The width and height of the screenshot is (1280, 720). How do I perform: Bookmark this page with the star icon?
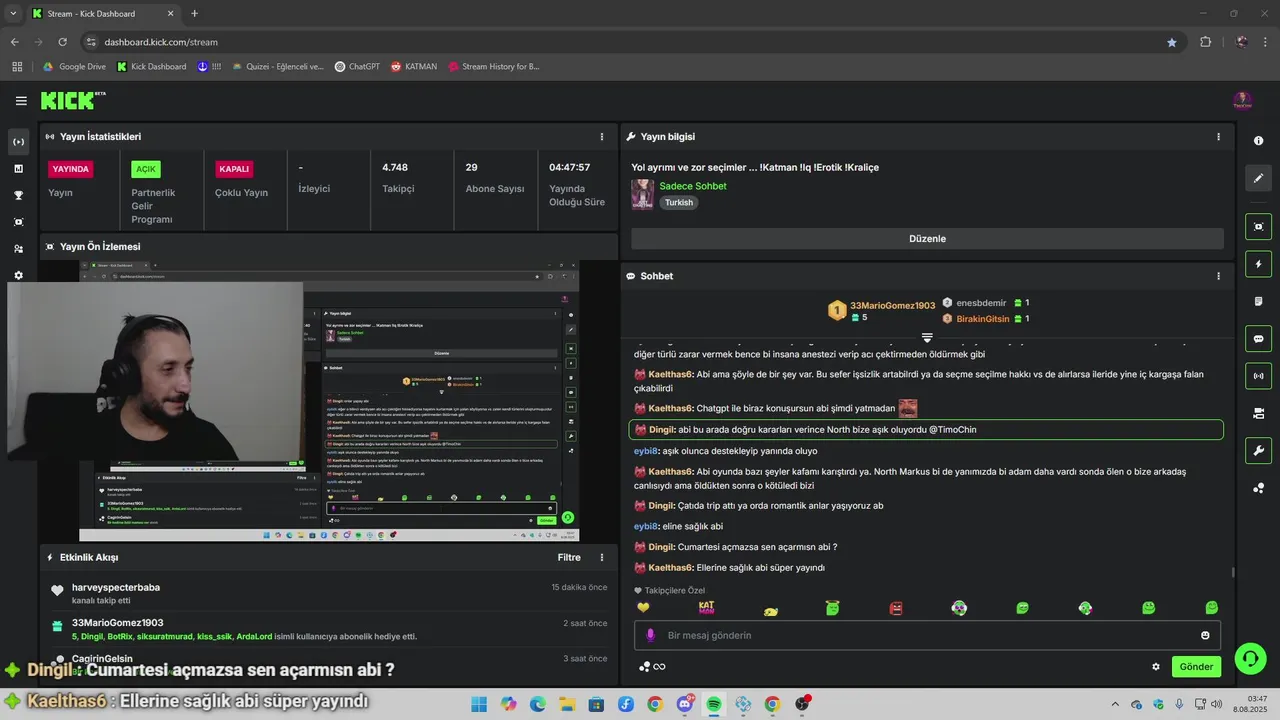[x=1172, y=42]
